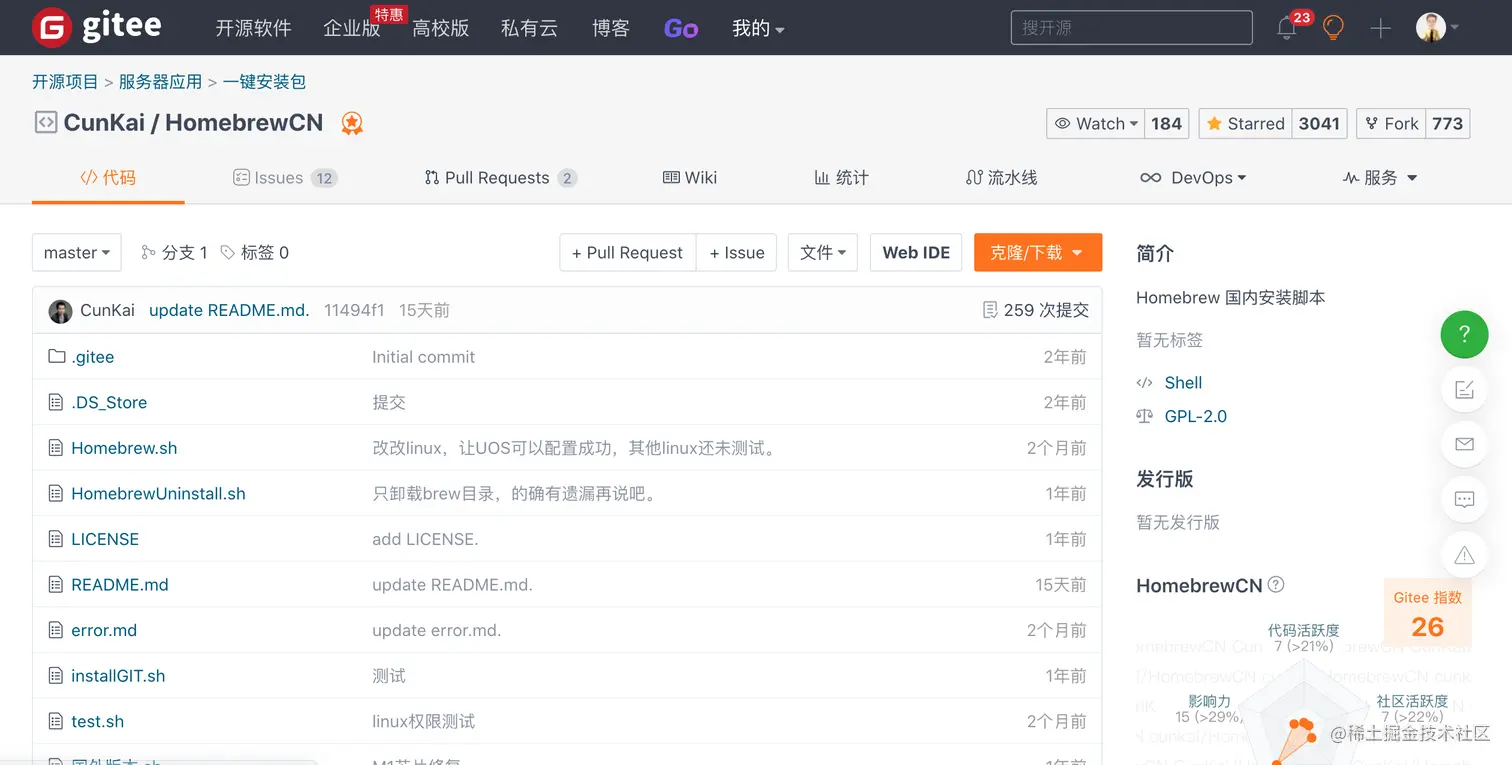This screenshot has width=1512, height=765.
Task: Click the + Issue button
Action: [x=737, y=252]
